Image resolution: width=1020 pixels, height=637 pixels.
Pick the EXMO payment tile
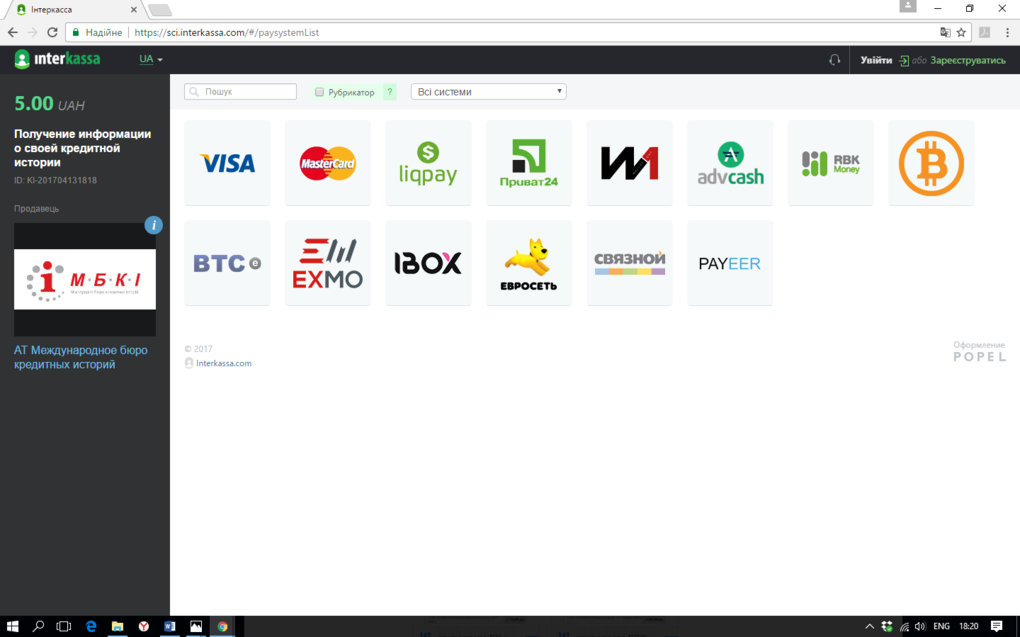tap(327, 263)
